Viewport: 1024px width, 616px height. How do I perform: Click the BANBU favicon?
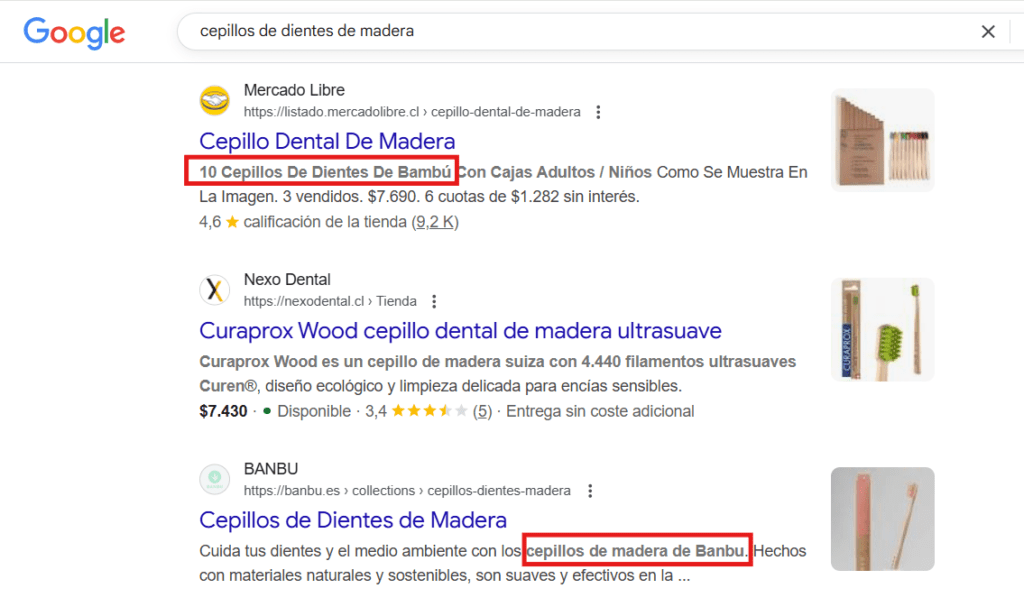pos(215,480)
